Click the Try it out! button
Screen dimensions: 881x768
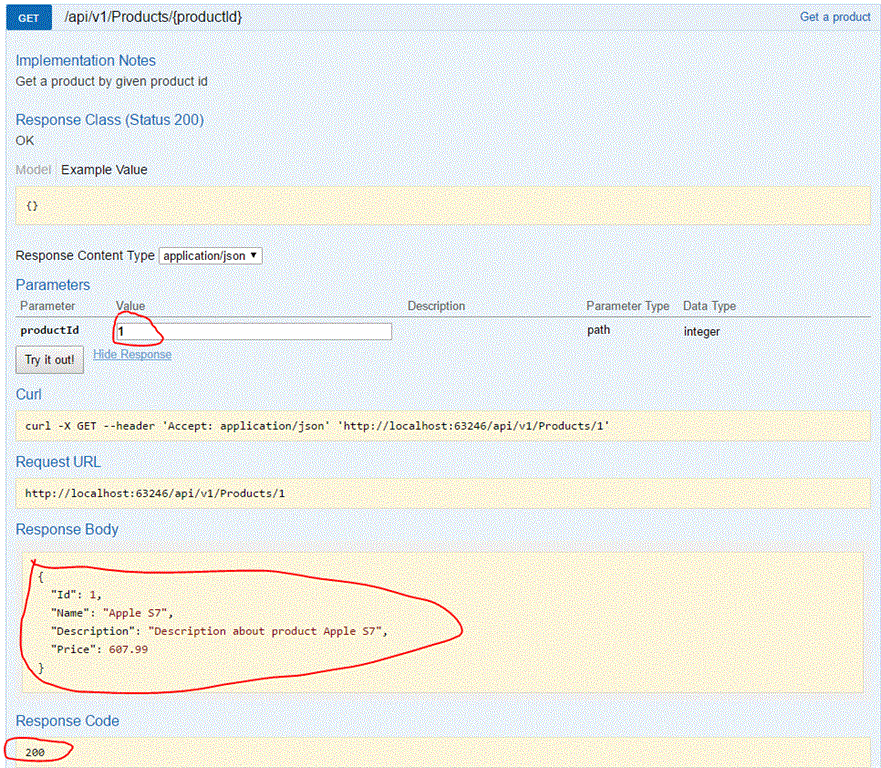tap(49, 360)
